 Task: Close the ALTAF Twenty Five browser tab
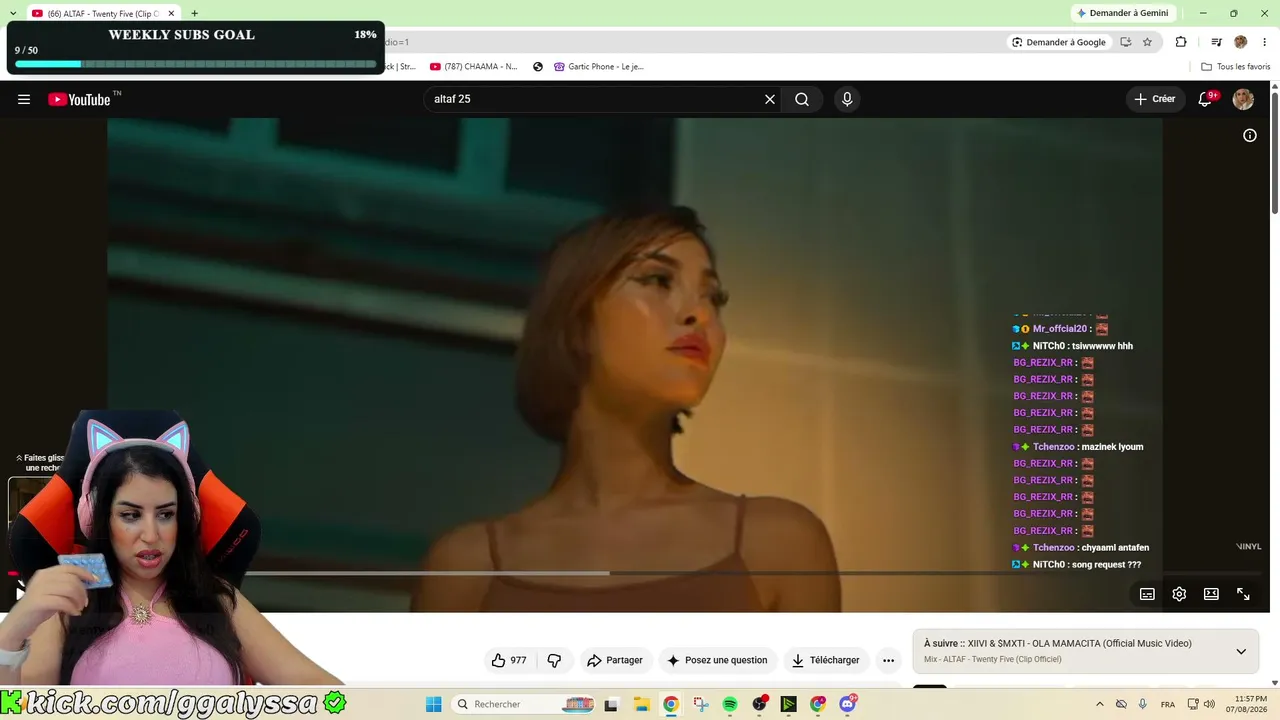(171, 14)
